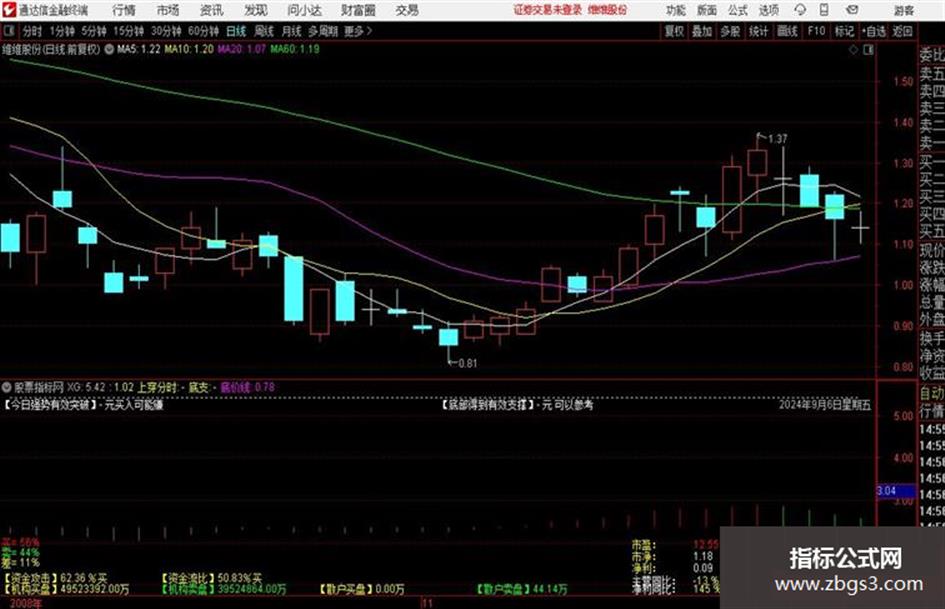Open the 财富圈 menu

coord(358,10)
